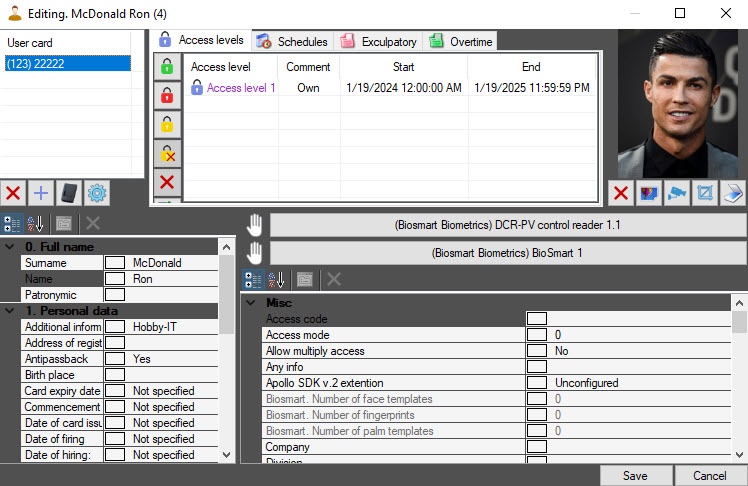Click the BioSmart 1 button
Viewport: 748px width, 486px height.
click(x=507, y=253)
